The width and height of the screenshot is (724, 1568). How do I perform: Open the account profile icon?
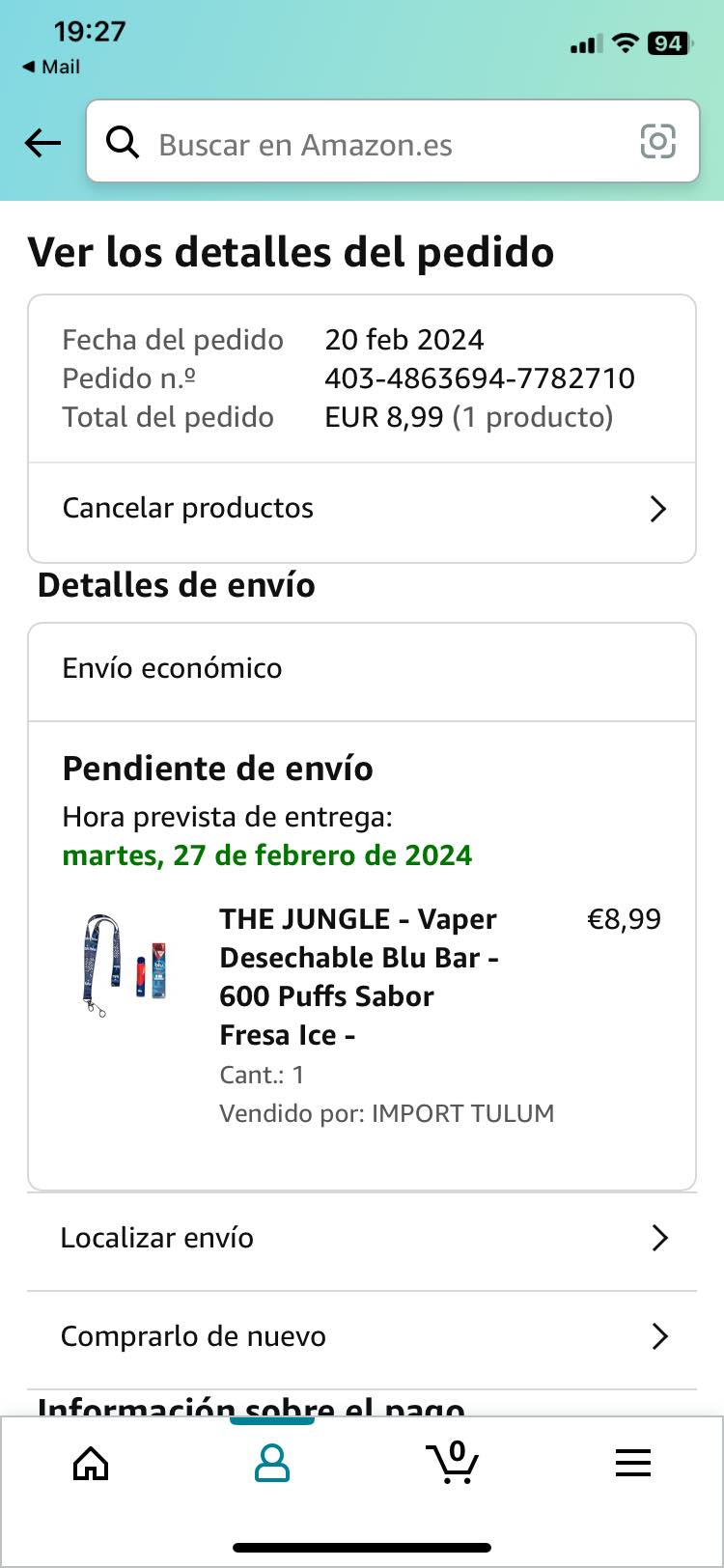(x=272, y=1463)
